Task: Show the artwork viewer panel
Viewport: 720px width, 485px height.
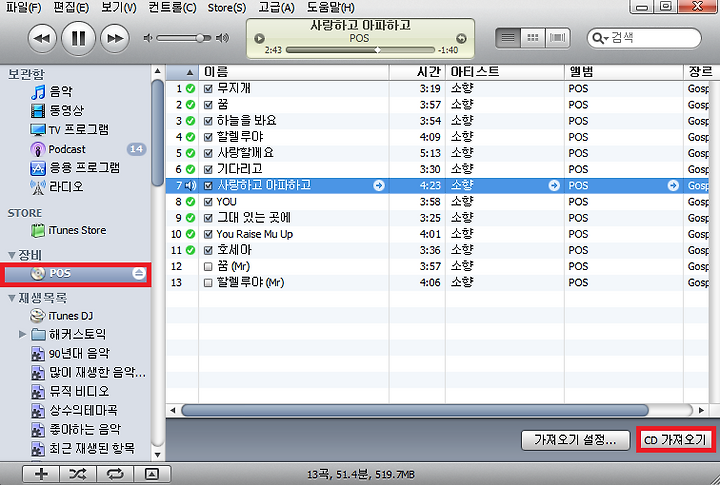Action: (152, 474)
